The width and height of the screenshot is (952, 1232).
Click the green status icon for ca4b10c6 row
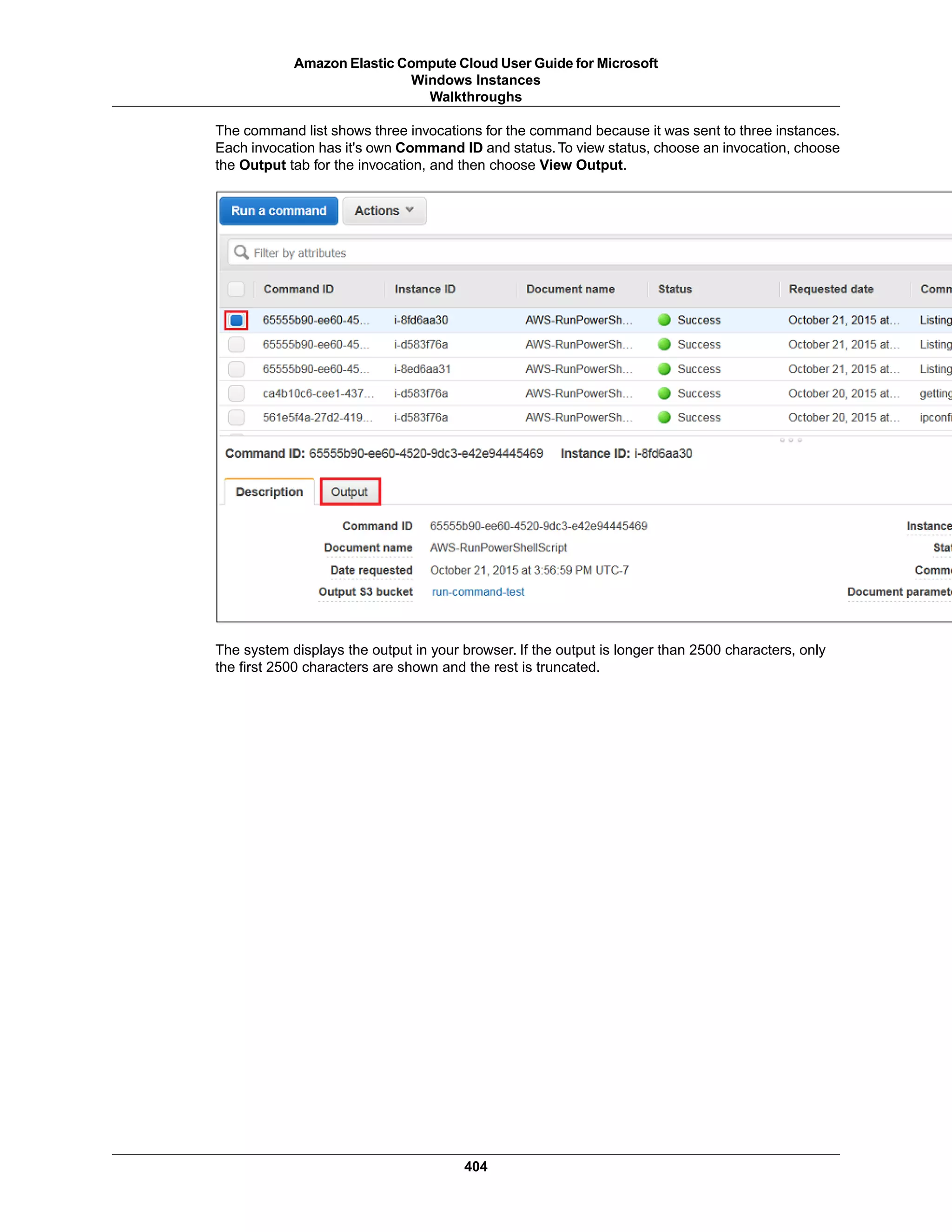coord(664,393)
